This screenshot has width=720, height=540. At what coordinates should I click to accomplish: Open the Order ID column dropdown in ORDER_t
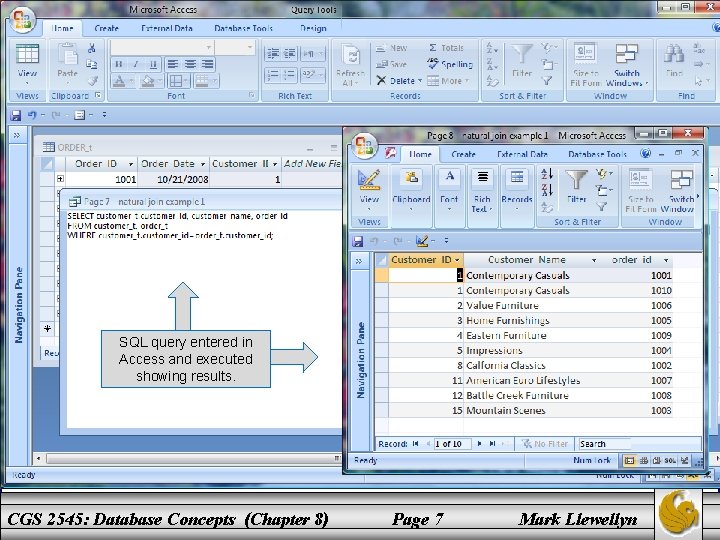pos(131,164)
